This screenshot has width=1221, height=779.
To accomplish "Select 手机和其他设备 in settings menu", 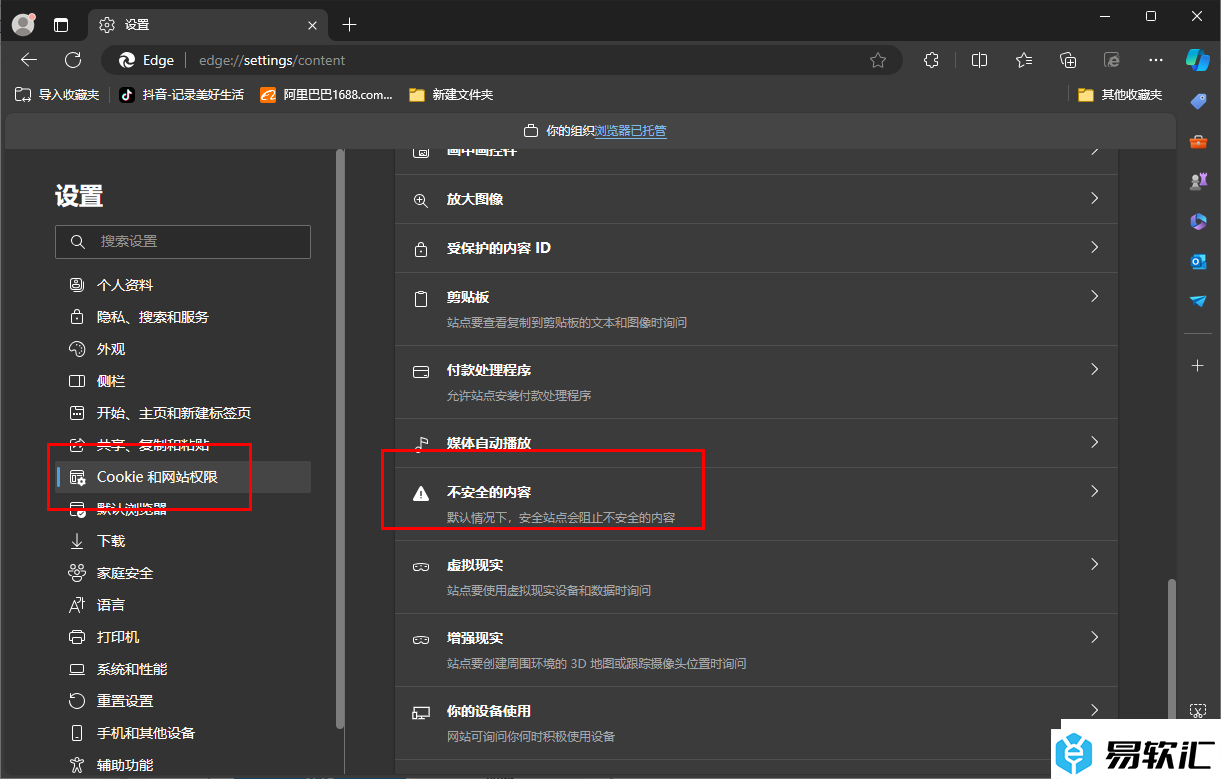I will (x=183, y=733).
